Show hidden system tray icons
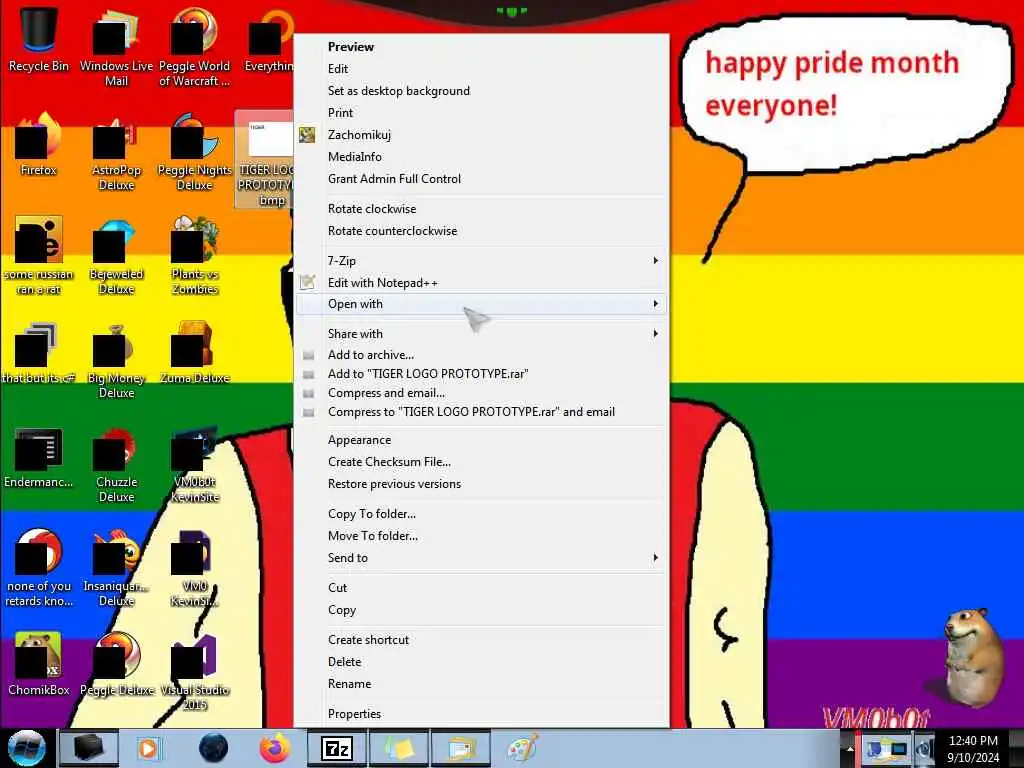Viewport: 1024px width, 768px height. coord(850,748)
